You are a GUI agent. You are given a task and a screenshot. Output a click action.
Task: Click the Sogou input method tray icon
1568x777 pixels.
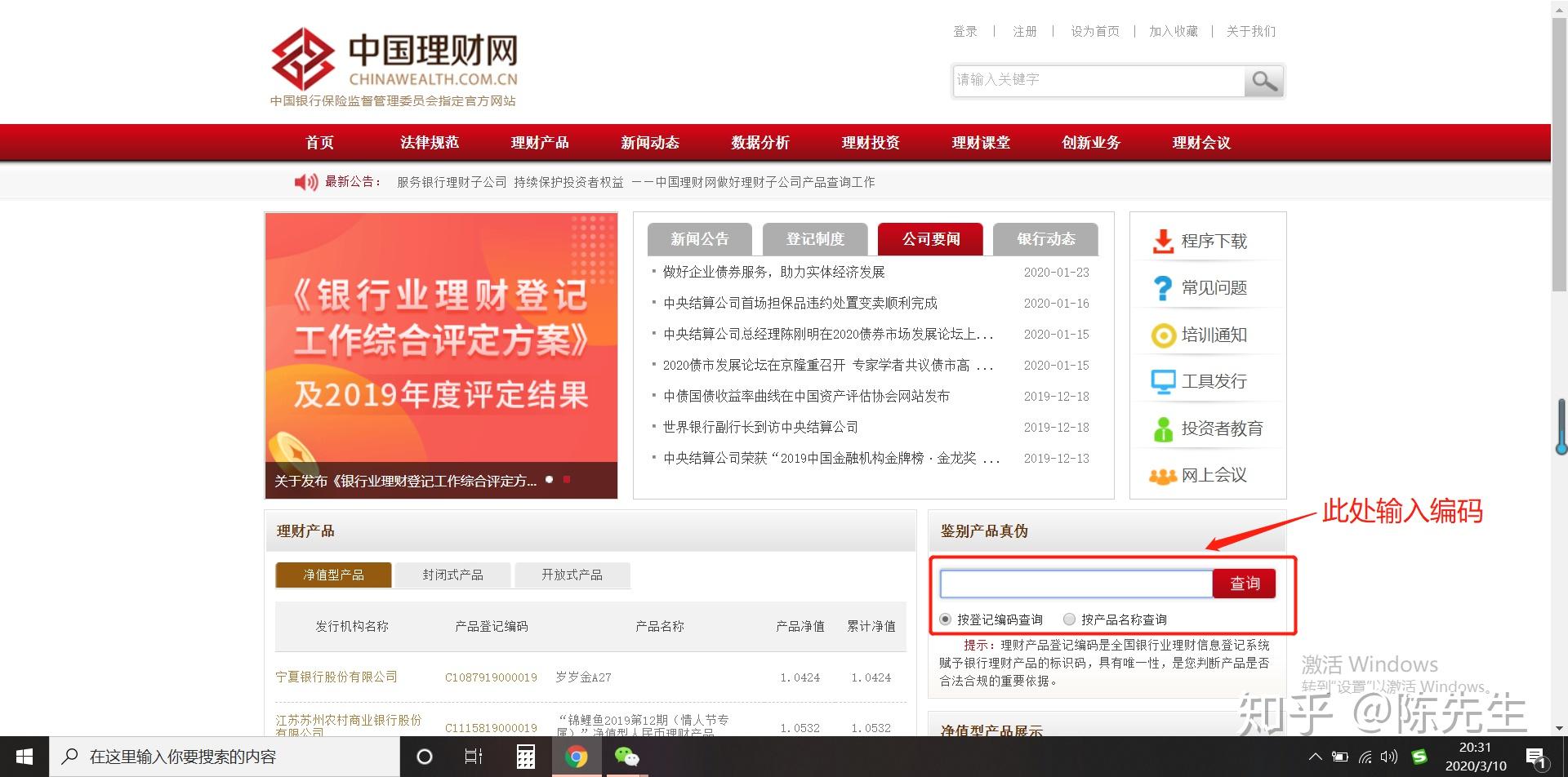tap(1419, 757)
